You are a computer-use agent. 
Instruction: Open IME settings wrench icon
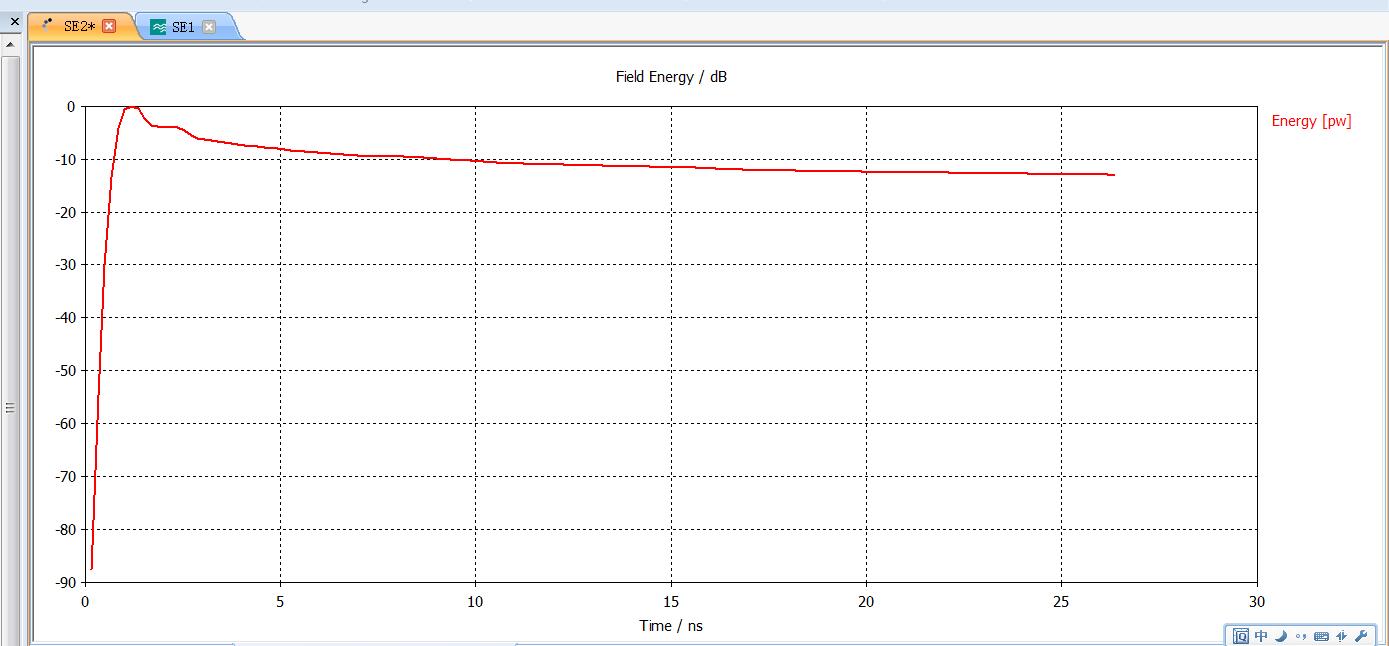(1361, 636)
